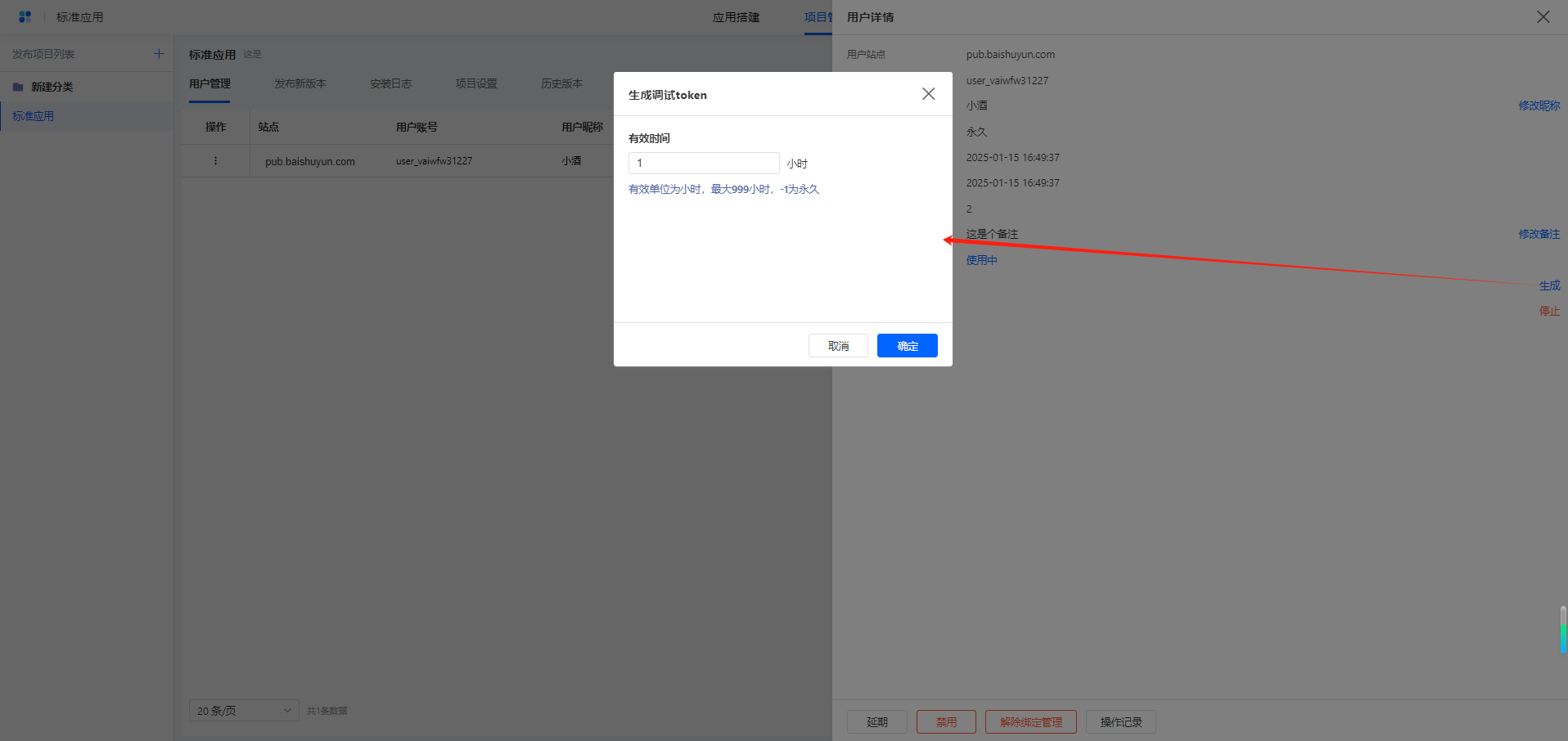Viewport: 1568px width, 741px height.
Task: Click the 取消 button in dialog
Action: coord(838,346)
